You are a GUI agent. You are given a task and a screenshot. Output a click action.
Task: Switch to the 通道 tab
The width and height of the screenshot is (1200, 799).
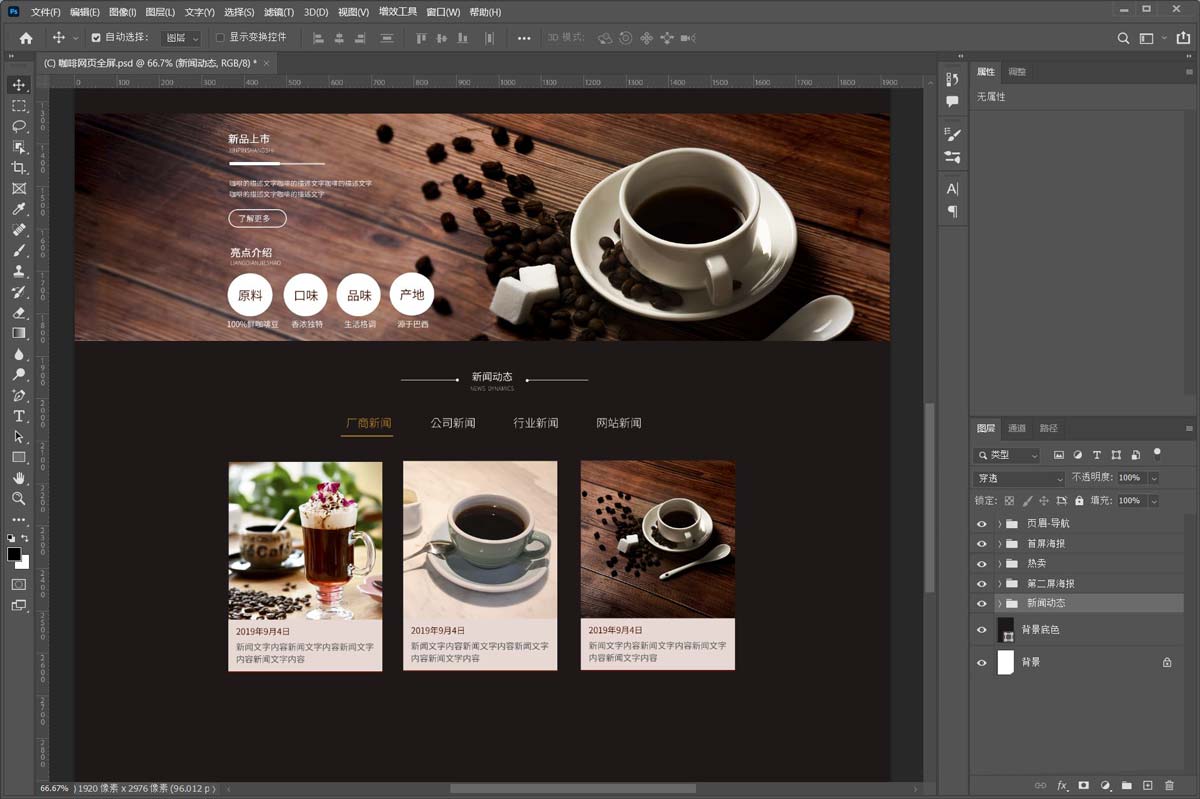click(1017, 428)
